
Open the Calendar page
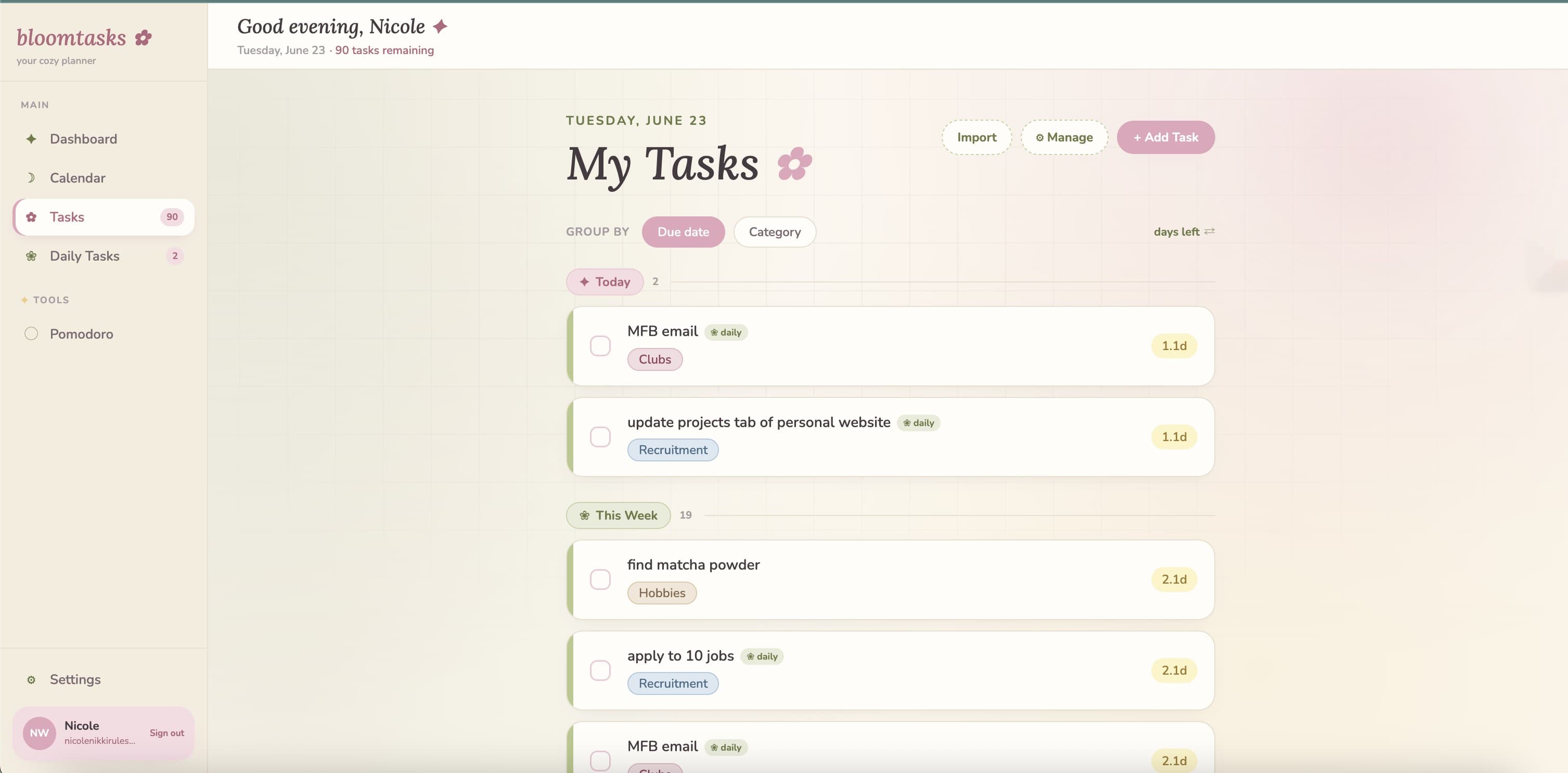point(104,178)
